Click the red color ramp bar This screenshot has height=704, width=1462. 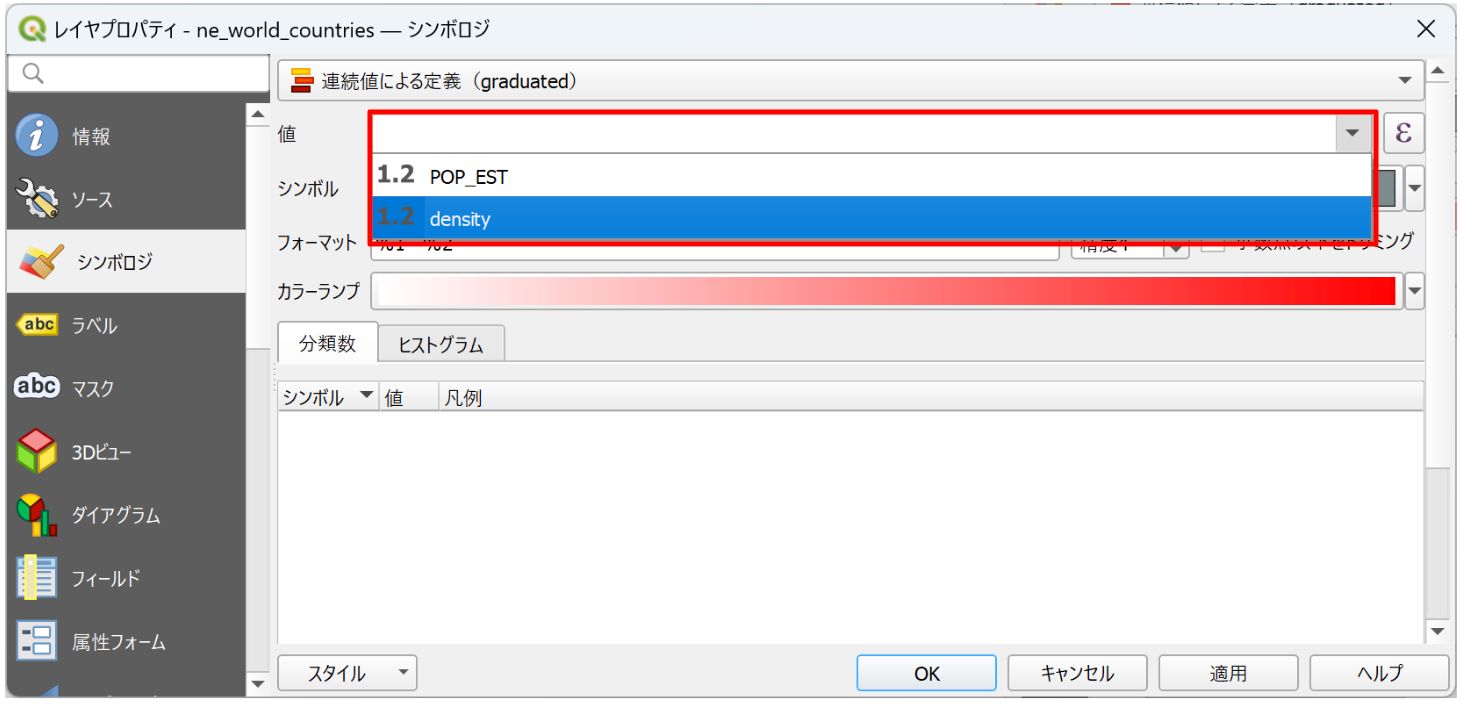click(x=887, y=291)
